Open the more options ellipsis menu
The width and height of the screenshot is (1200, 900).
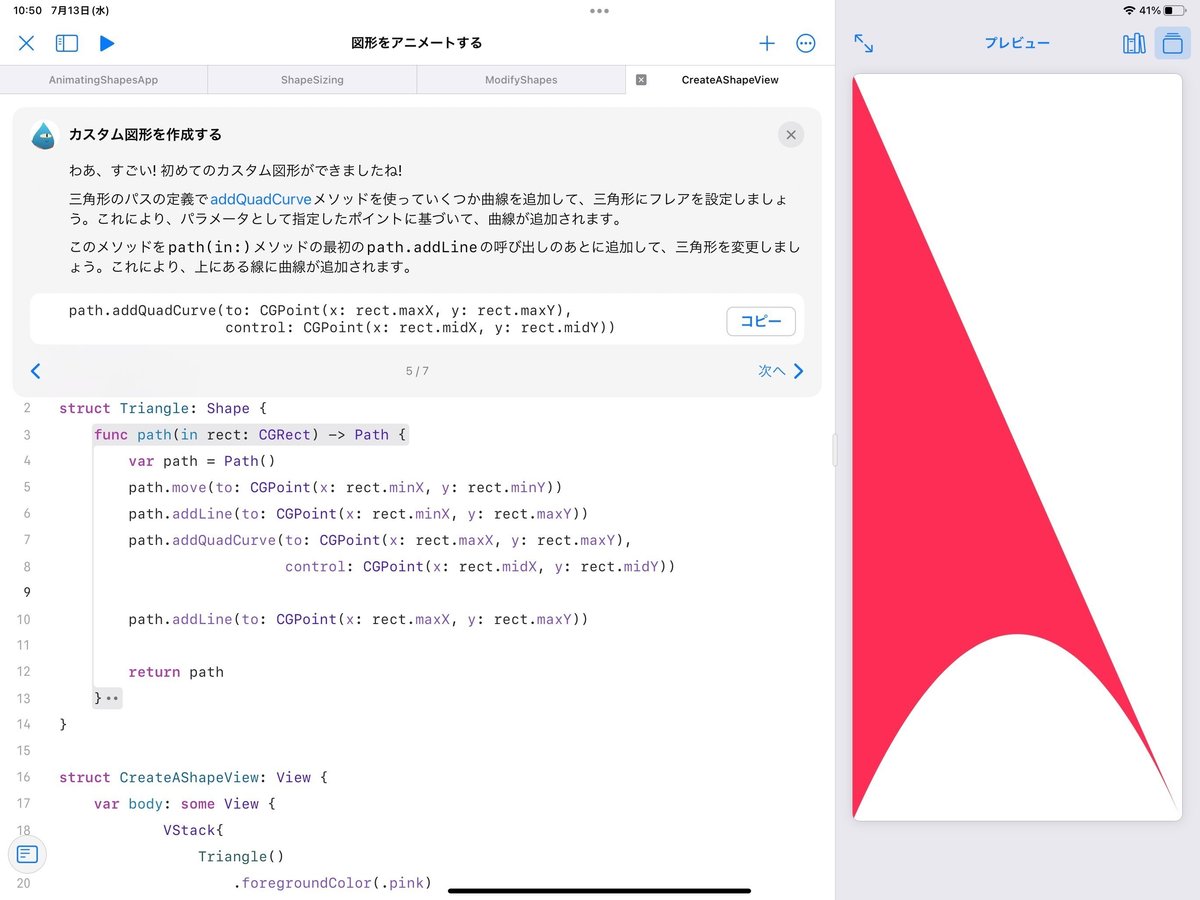[806, 43]
